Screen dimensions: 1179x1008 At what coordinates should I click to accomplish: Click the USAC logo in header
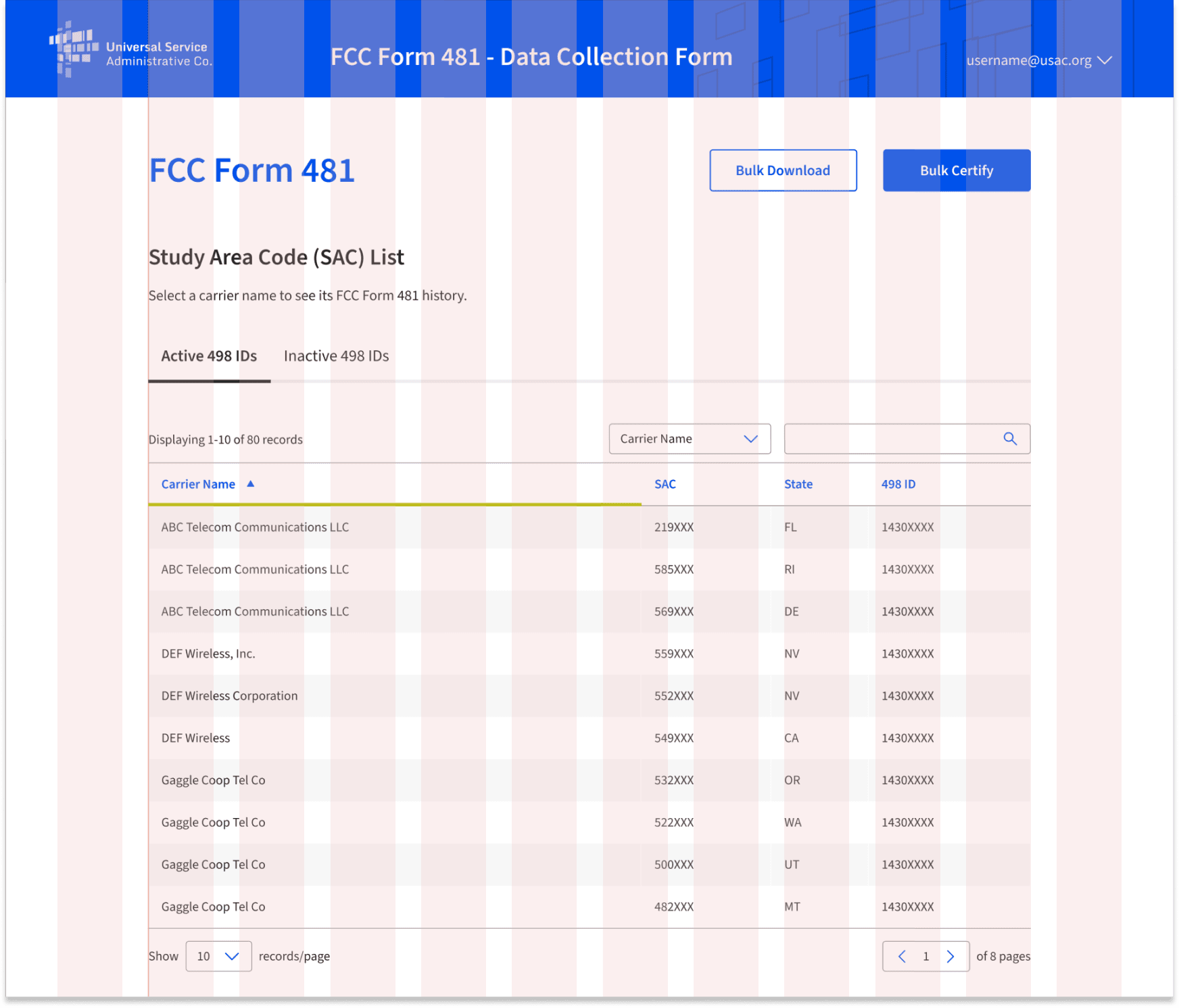(x=131, y=49)
